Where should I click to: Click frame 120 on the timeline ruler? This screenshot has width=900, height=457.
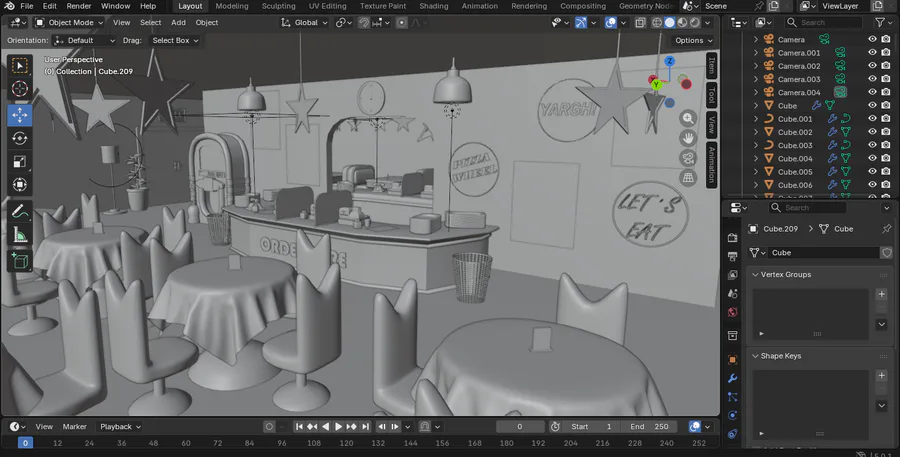point(346,443)
